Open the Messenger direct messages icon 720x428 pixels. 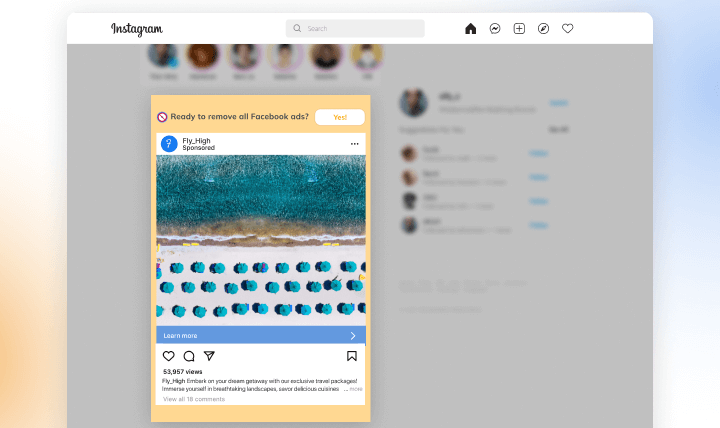495,28
